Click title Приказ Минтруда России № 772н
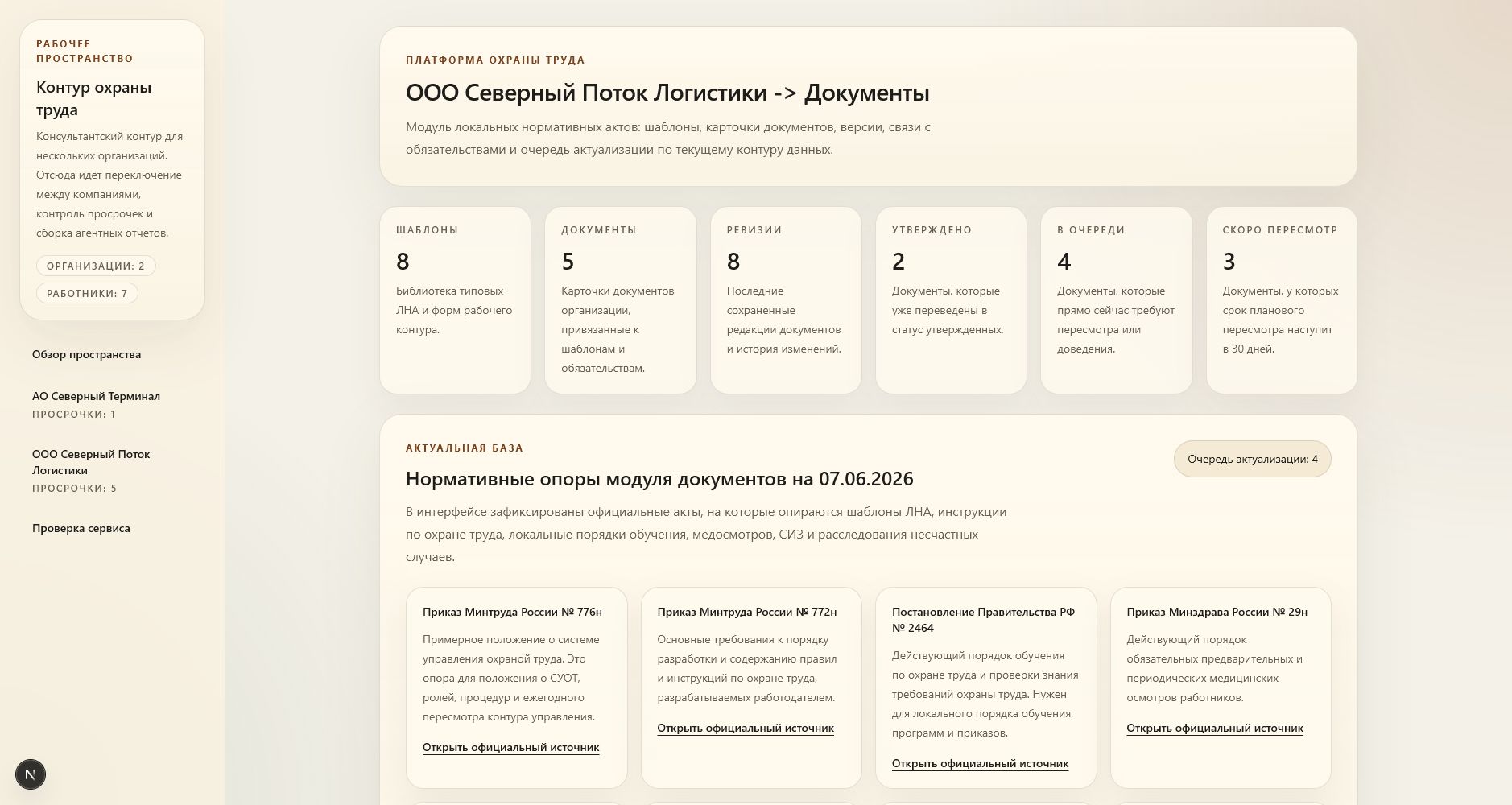Image resolution: width=1512 pixels, height=805 pixels. pos(747,612)
